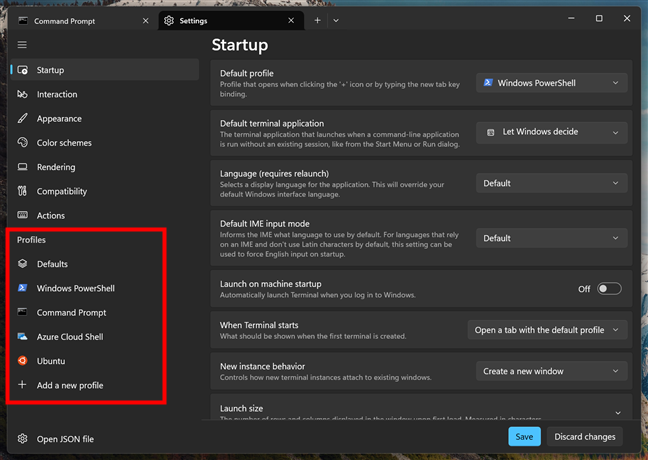The width and height of the screenshot is (648, 460).
Task: Click the Profiles section header text
Action: (x=31, y=240)
